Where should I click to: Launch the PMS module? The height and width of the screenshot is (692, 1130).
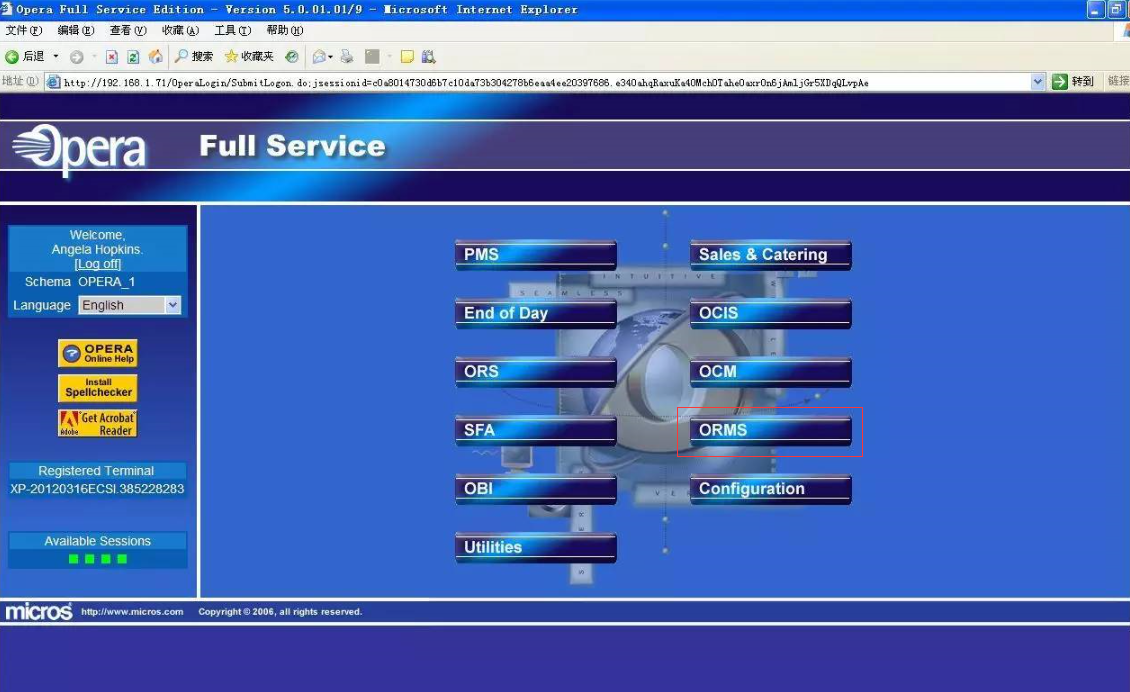coord(535,255)
